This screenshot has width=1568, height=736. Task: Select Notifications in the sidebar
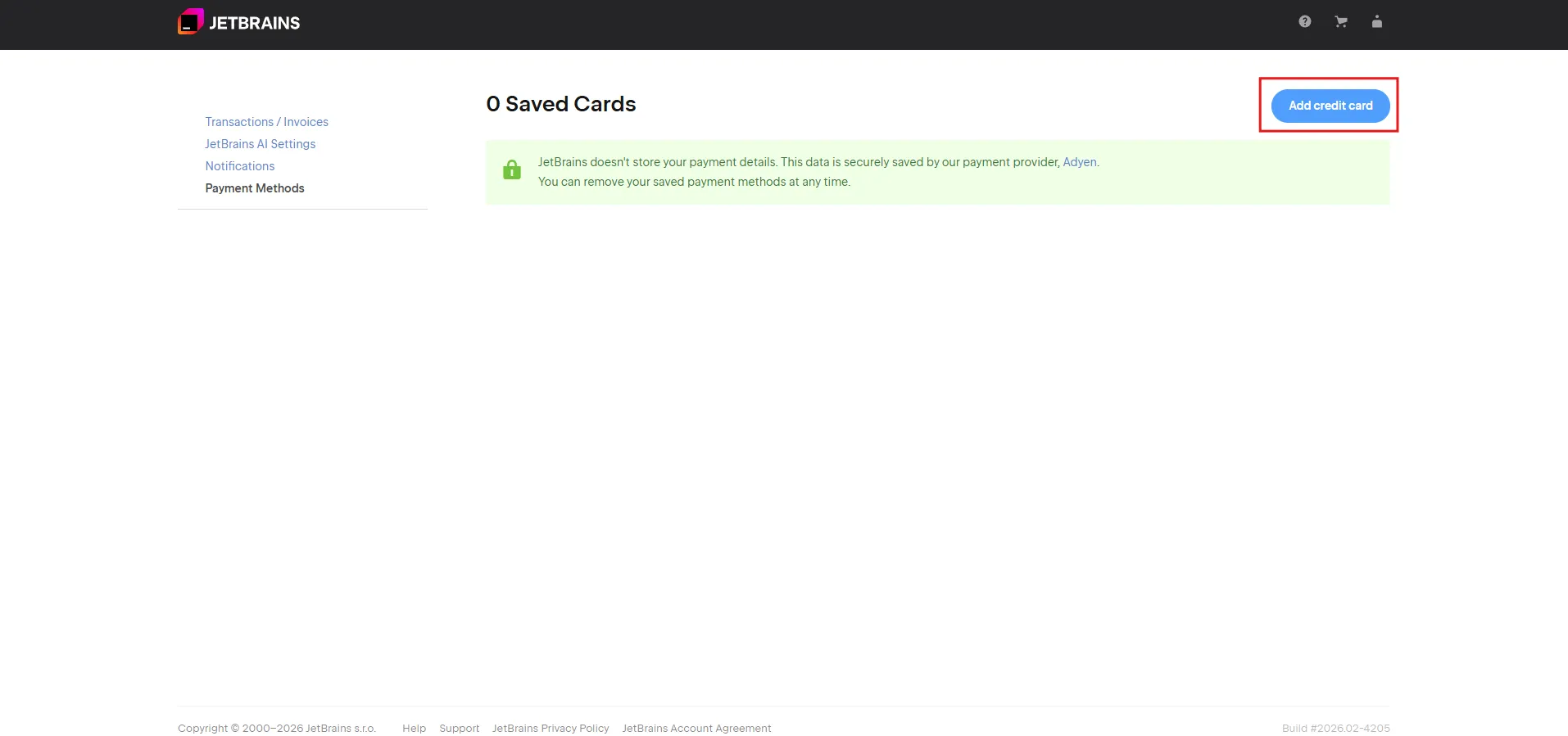[x=239, y=166]
